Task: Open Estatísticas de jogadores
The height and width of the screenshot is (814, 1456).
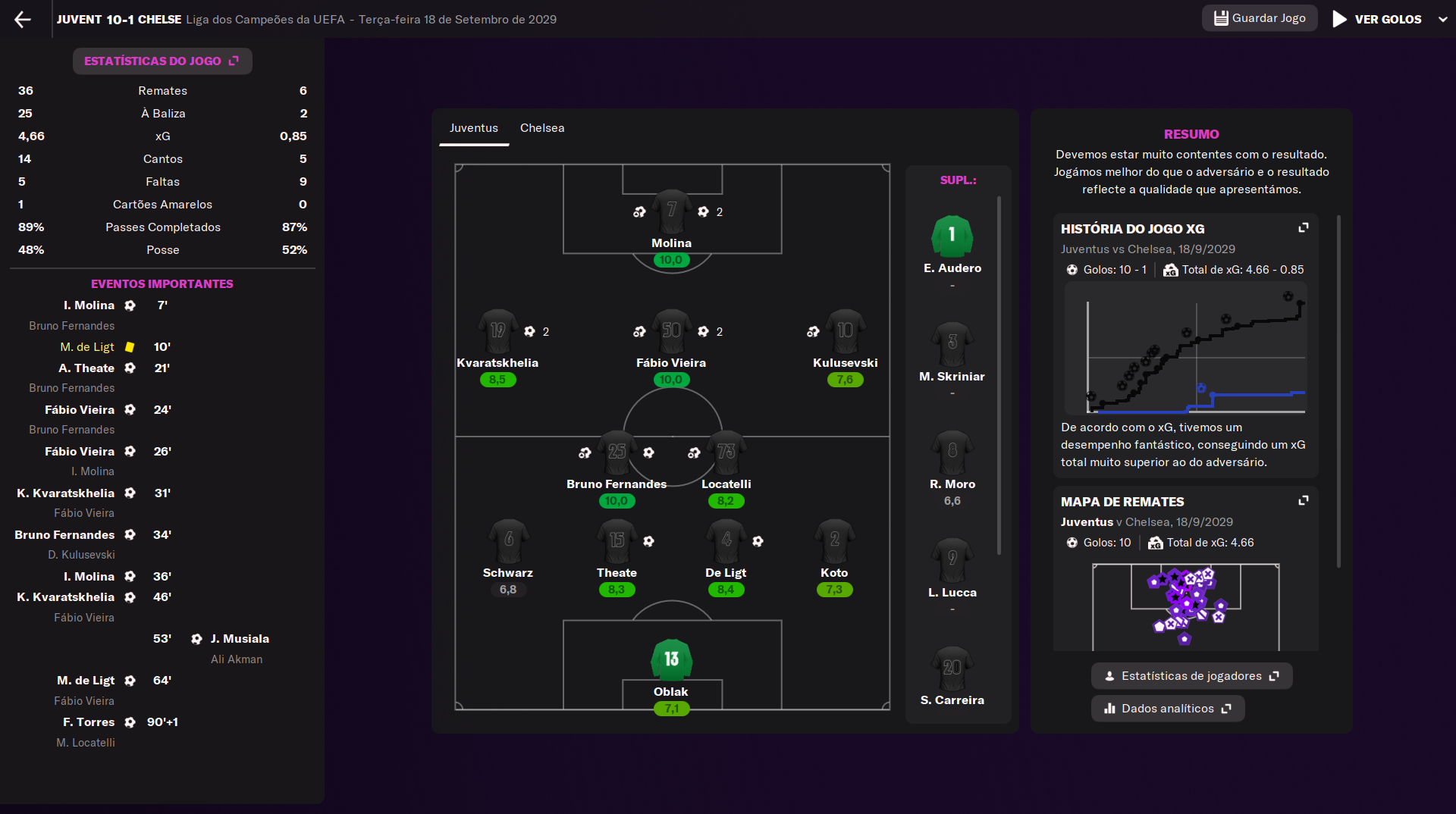Action: coord(1191,676)
